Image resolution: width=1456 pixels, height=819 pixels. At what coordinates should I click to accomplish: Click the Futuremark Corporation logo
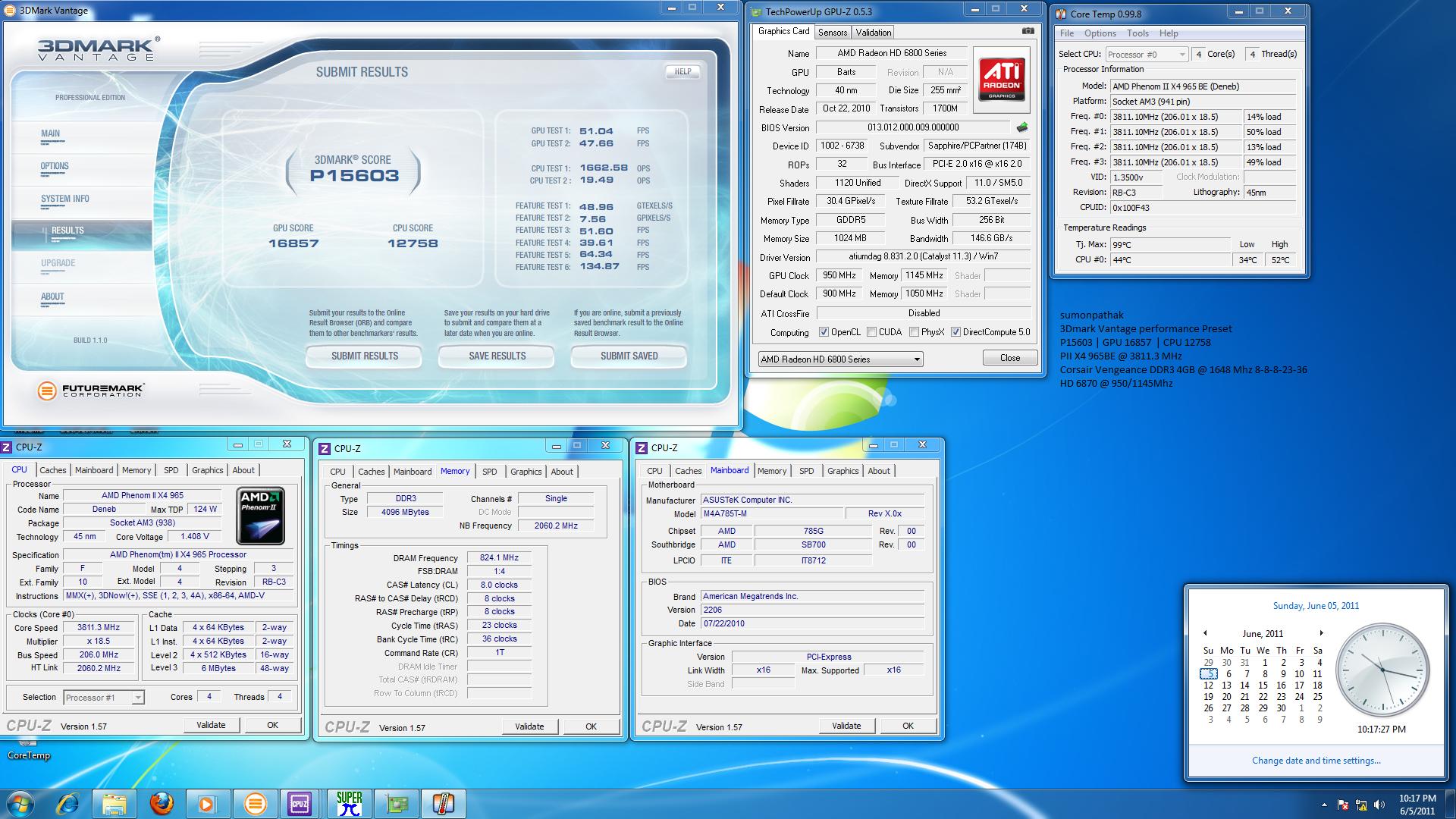[x=90, y=391]
